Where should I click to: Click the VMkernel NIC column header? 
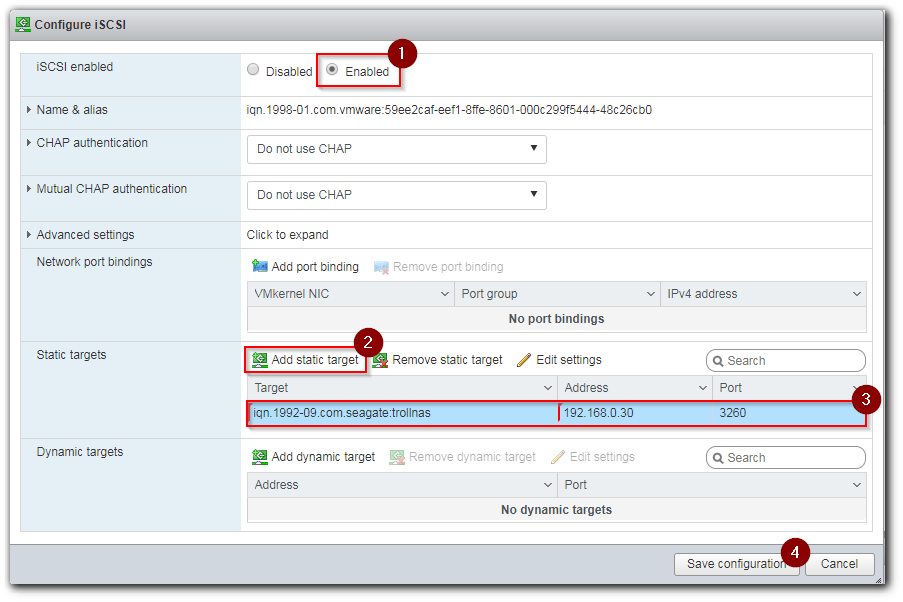351,294
